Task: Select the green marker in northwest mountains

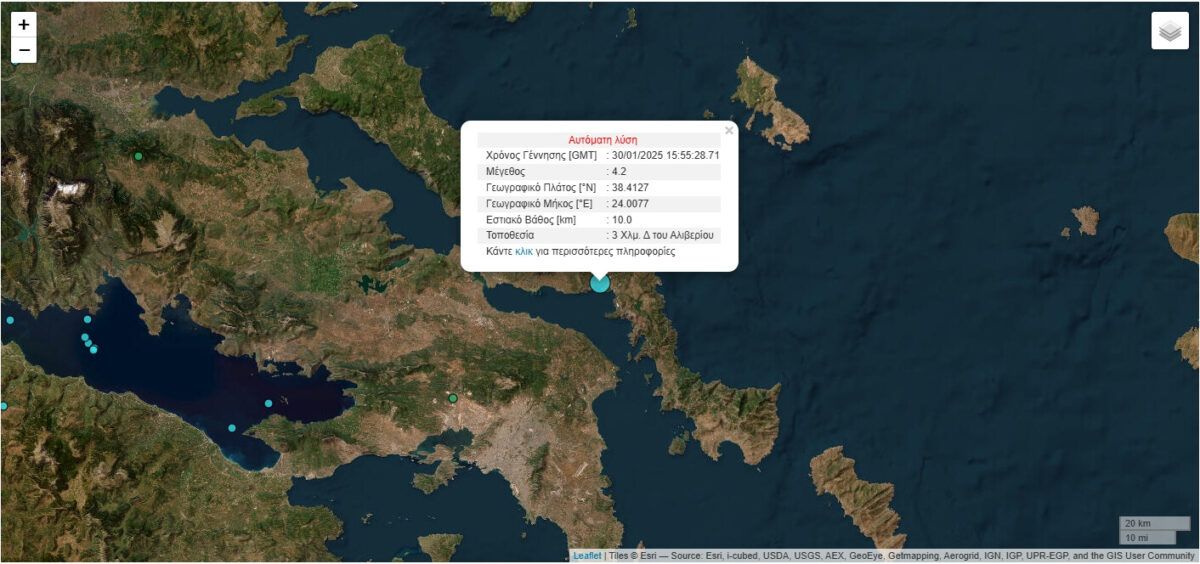Action: [139, 156]
